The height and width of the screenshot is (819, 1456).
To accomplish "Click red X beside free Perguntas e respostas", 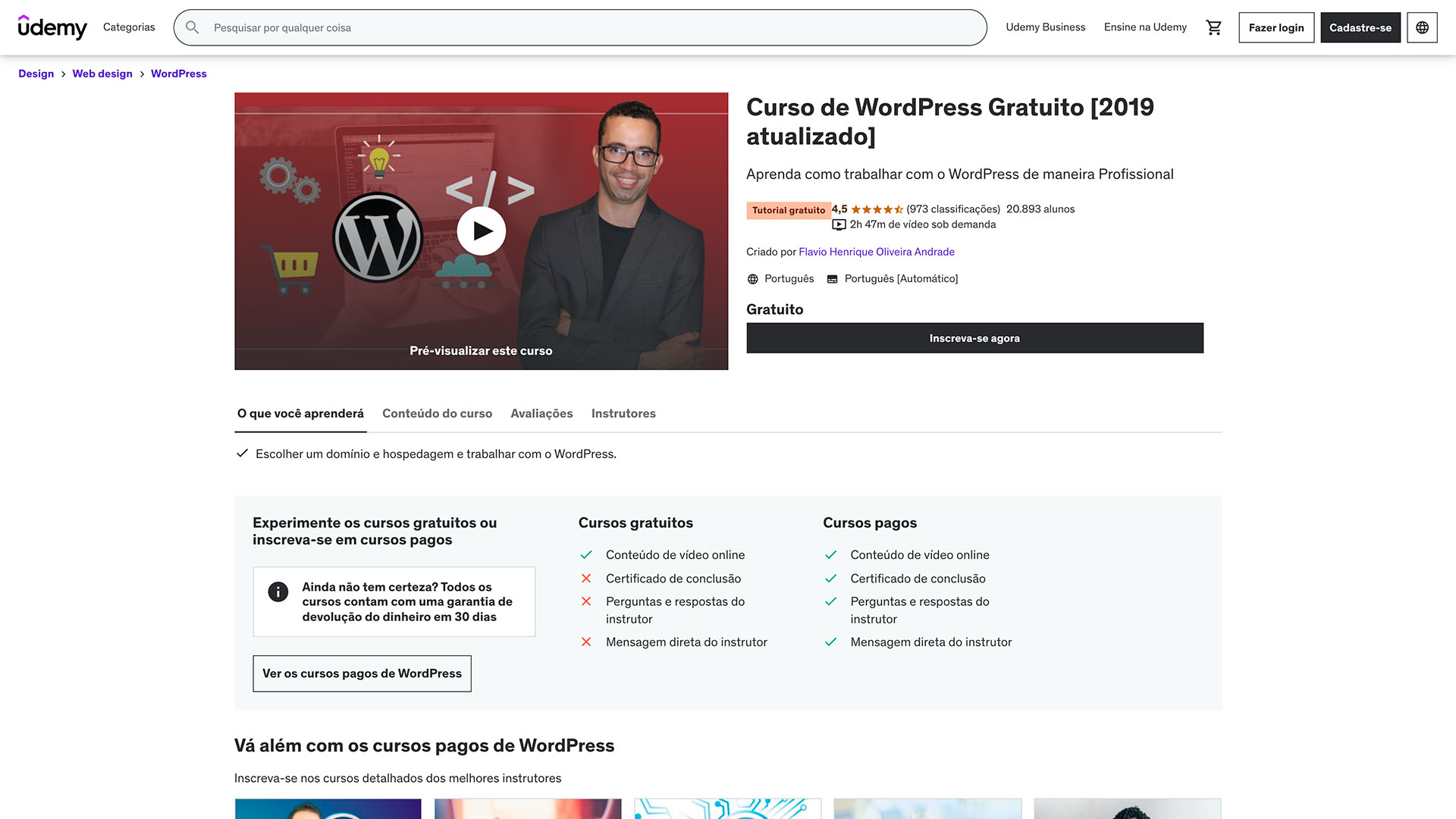I will [586, 601].
